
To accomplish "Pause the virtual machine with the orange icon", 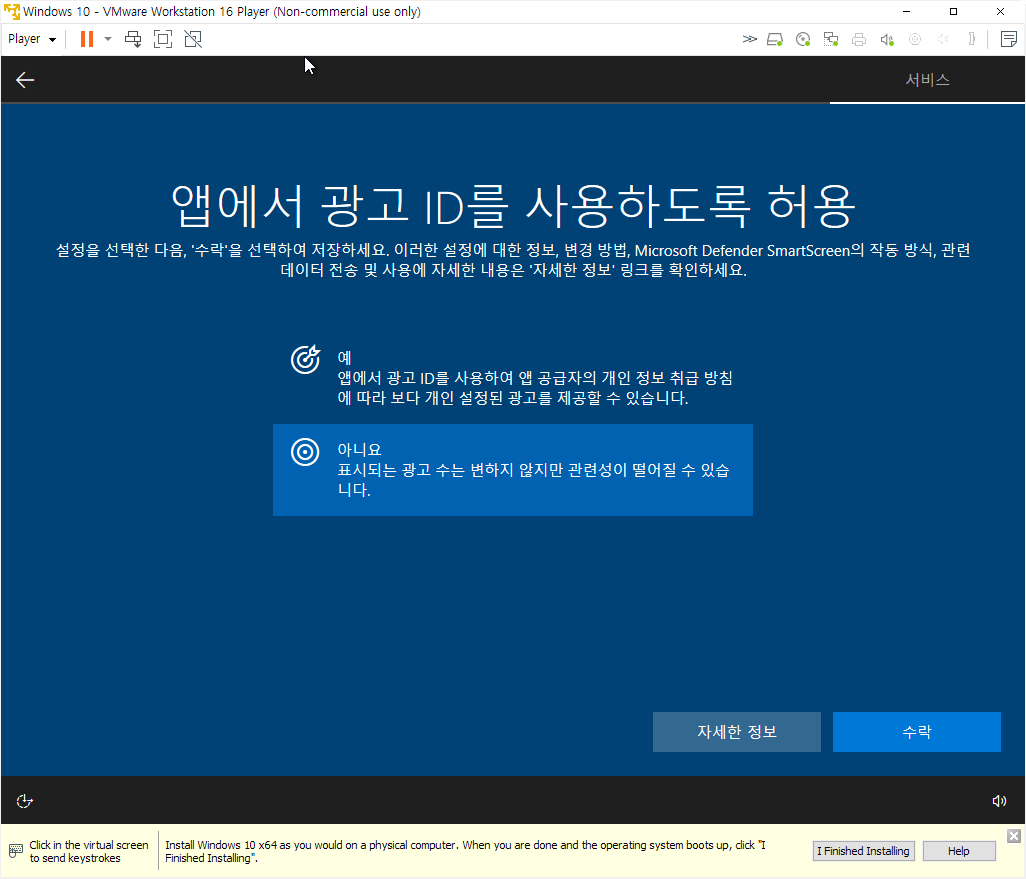I will click(86, 39).
